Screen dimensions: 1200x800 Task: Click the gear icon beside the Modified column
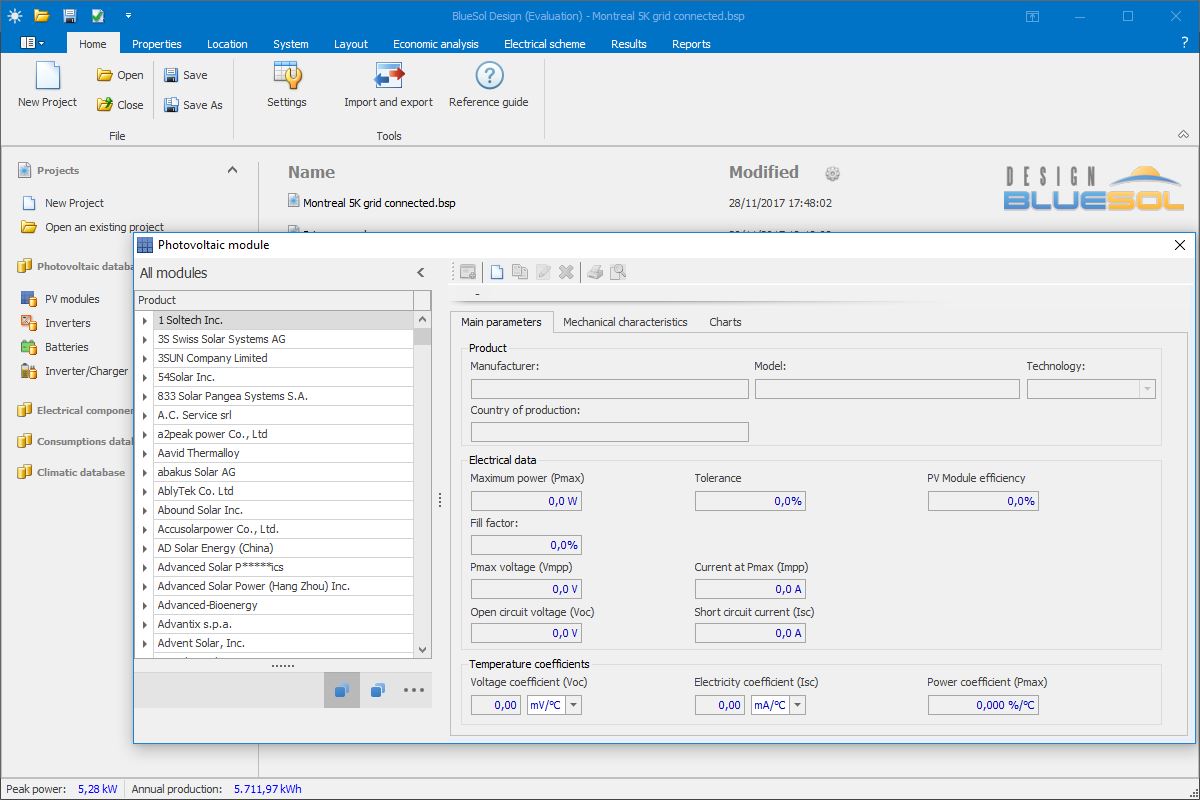[832, 174]
